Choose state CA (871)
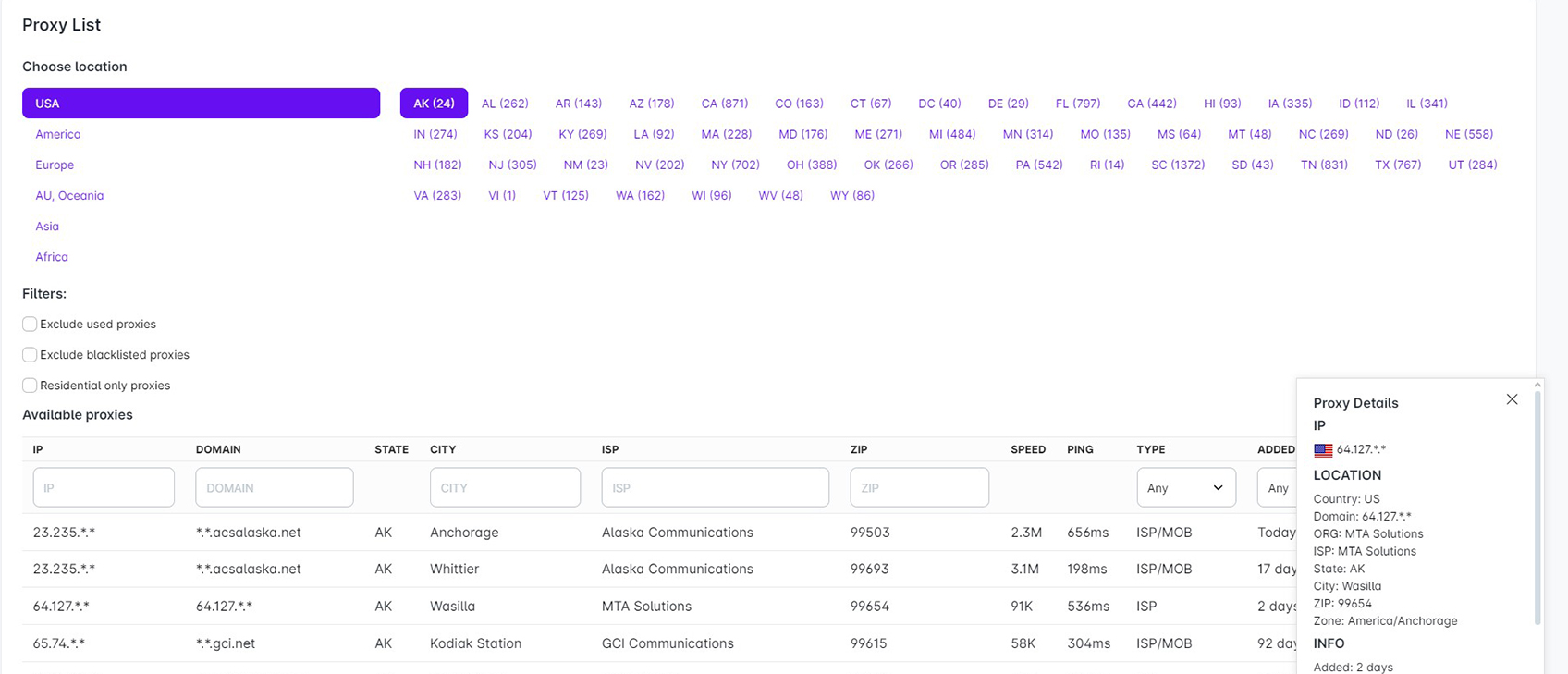 (725, 103)
